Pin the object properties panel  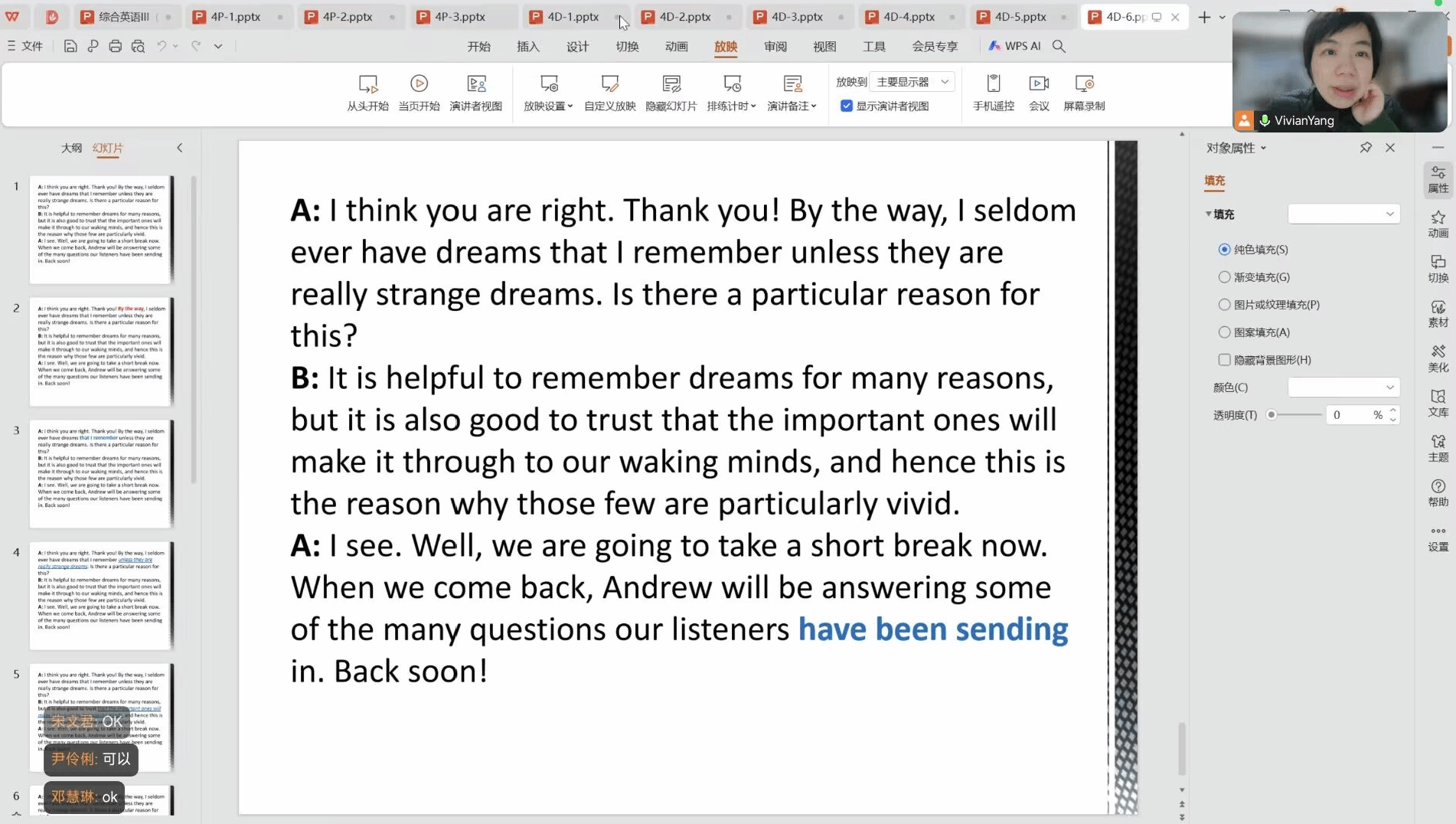tap(1366, 148)
